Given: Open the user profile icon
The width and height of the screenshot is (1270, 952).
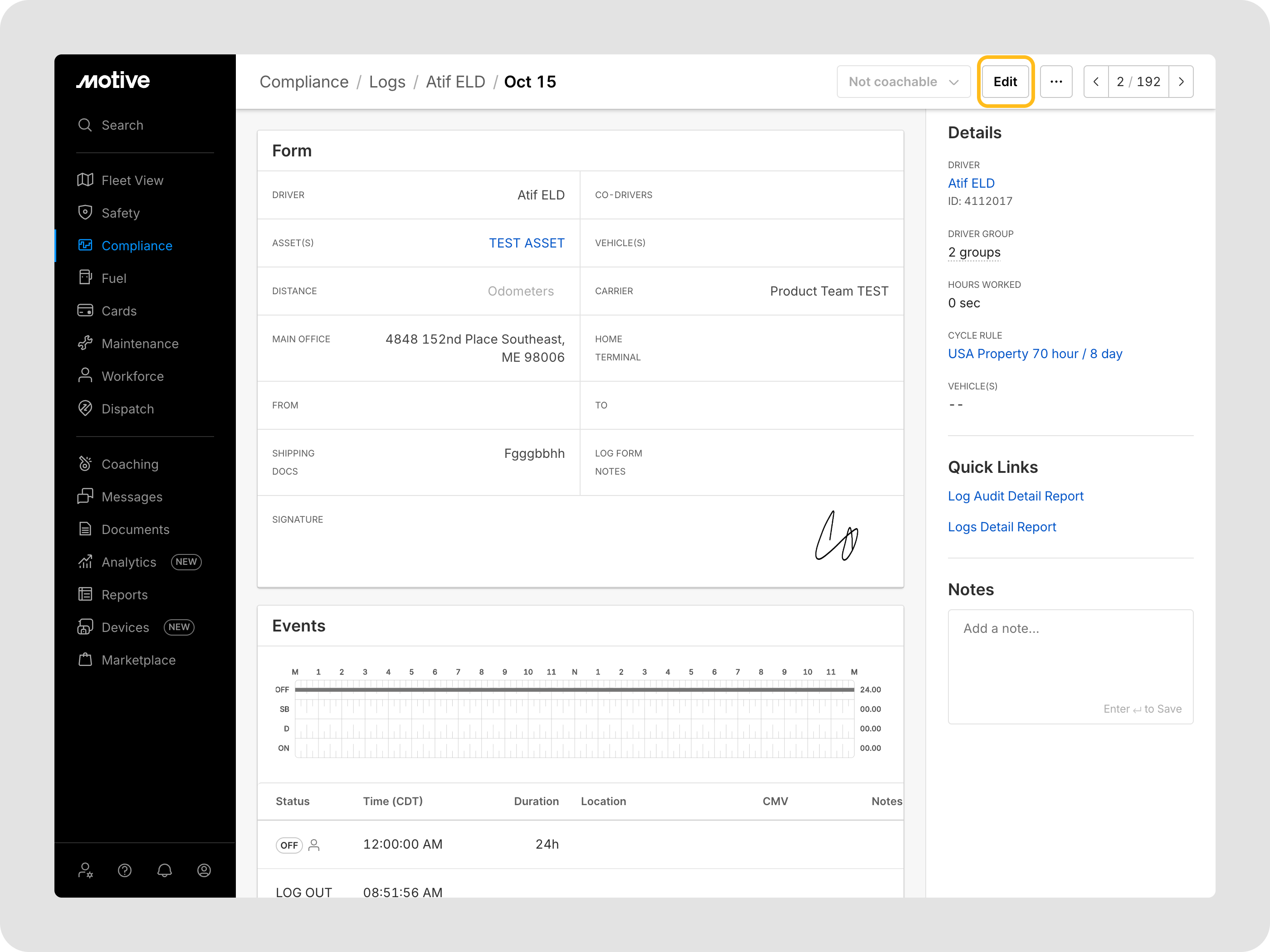Looking at the screenshot, I should tap(204, 870).
